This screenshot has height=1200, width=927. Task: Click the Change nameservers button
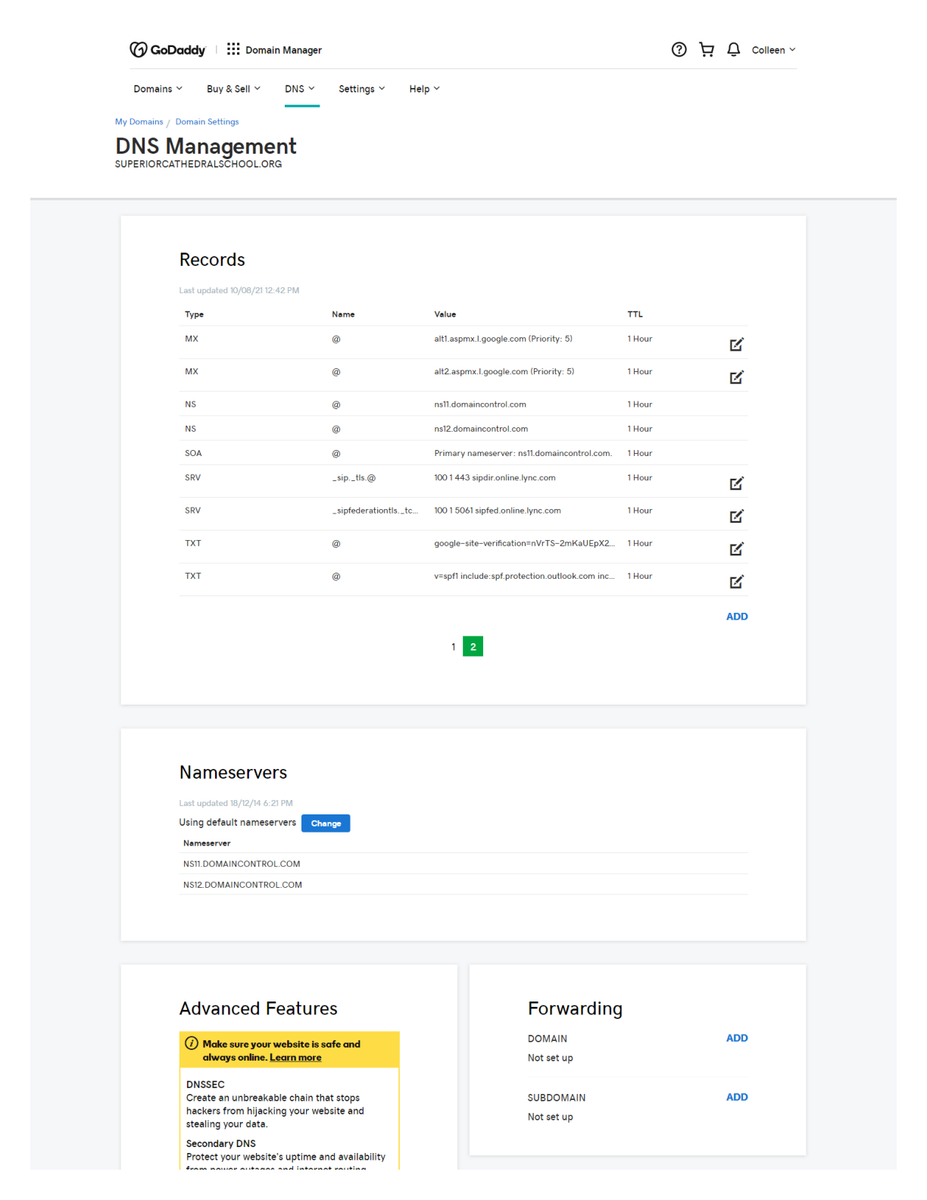tap(325, 824)
